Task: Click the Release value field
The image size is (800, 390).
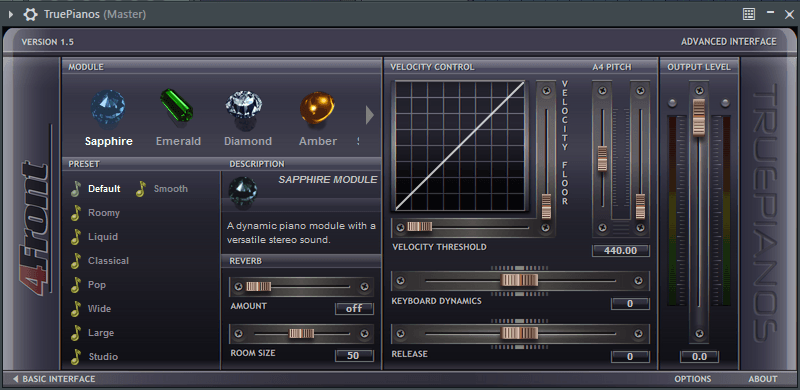Action: tap(630, 356)
